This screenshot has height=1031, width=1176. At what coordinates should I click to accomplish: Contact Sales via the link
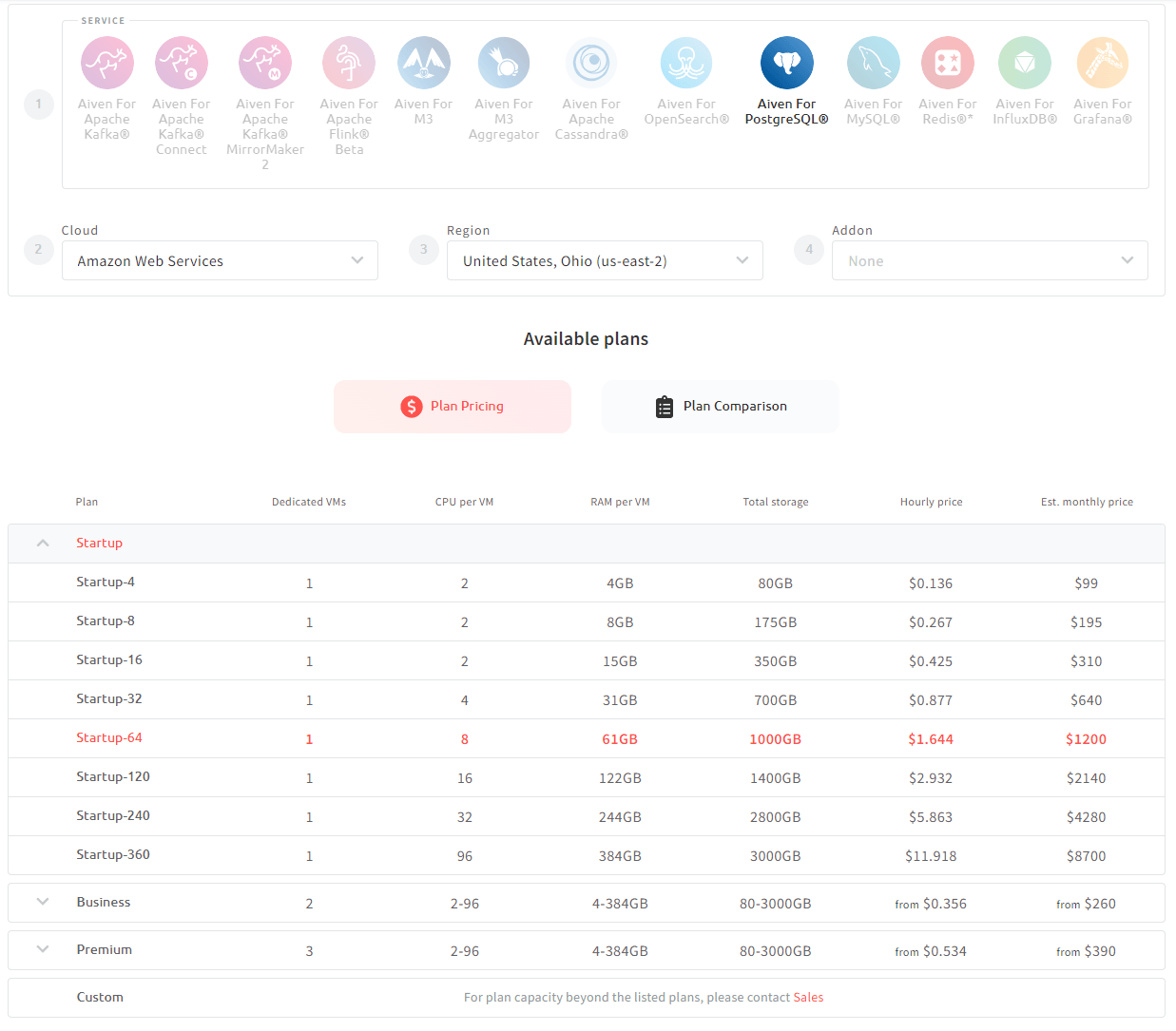click(808, 997)
